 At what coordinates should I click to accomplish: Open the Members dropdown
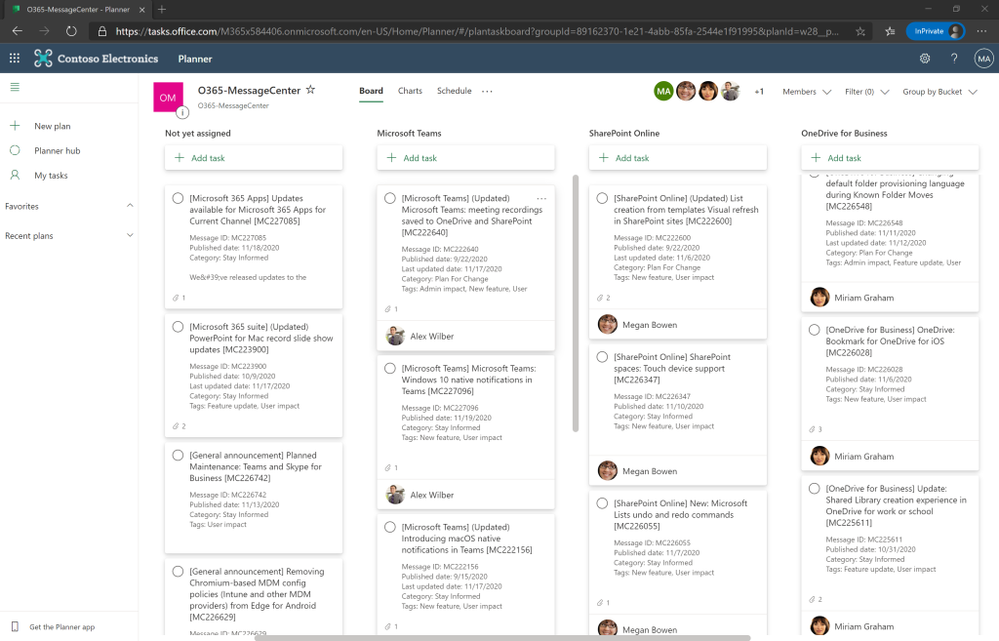coord(807,92)
